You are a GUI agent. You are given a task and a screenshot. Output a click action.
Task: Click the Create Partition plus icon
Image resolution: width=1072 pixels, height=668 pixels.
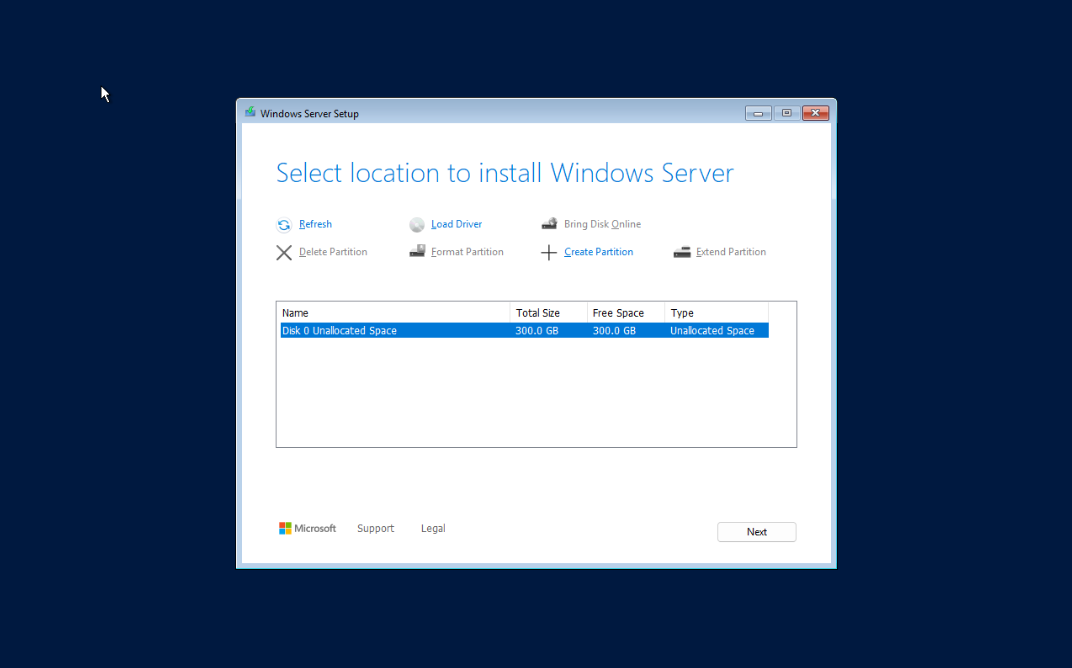[x=548, y=253]
